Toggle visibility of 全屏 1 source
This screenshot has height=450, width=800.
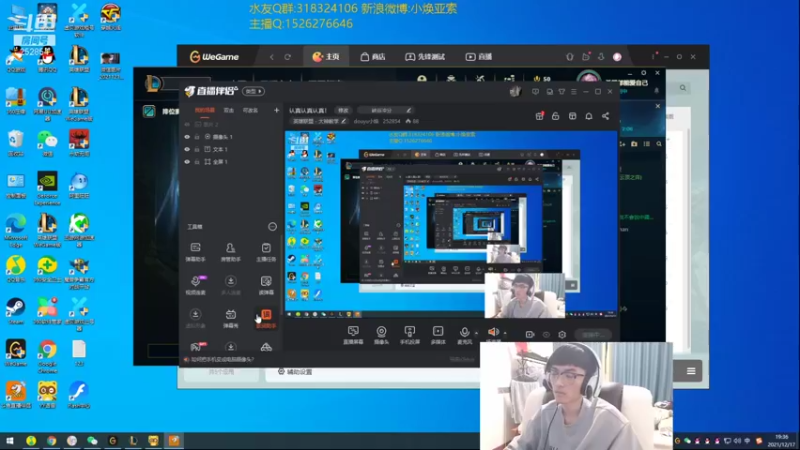coord(187,162)
